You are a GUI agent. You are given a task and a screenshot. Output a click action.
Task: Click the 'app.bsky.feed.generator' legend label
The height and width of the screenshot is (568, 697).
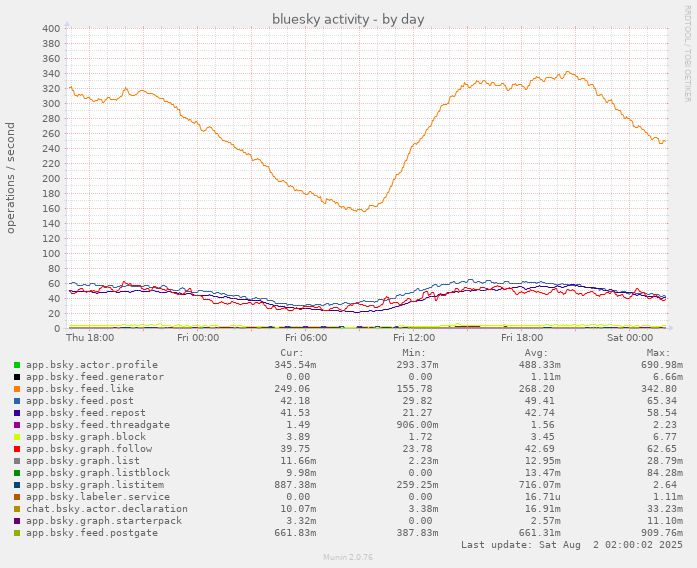(95, 377)
